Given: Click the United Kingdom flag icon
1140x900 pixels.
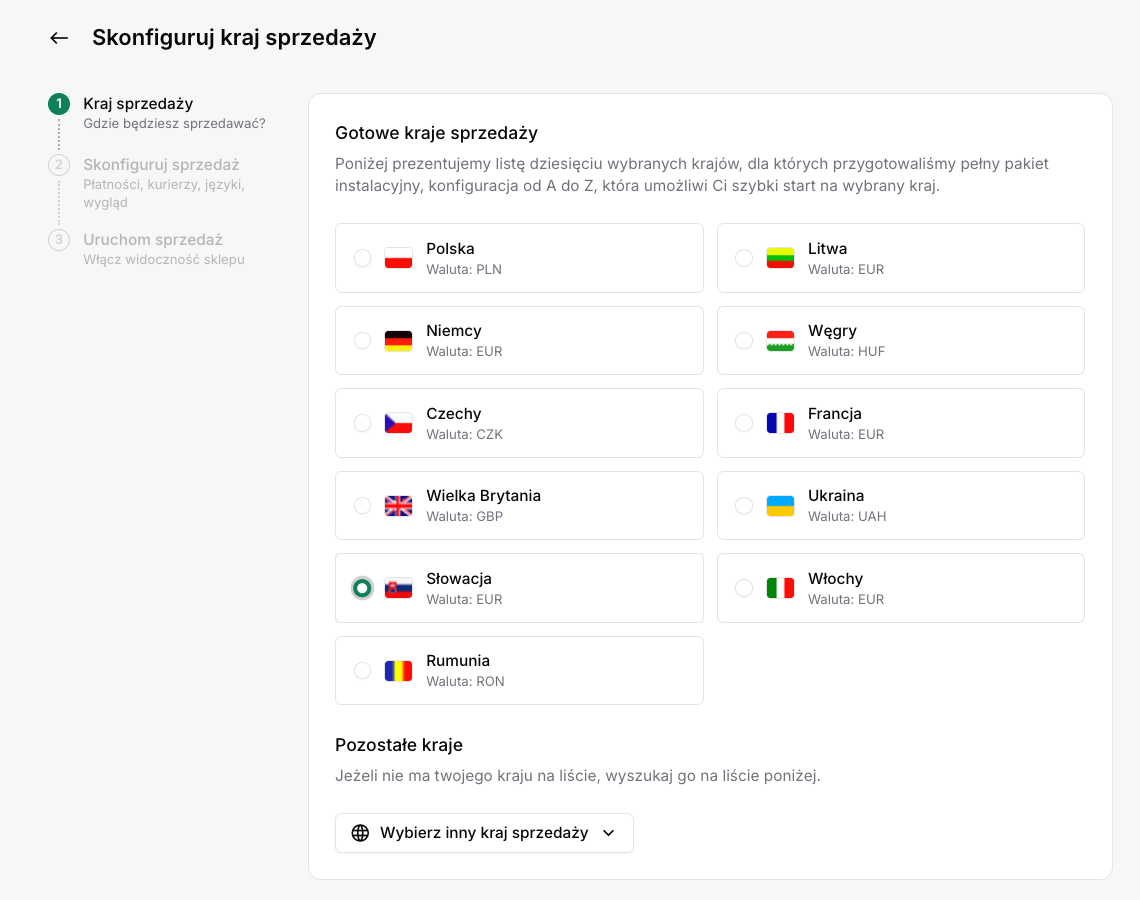Looking at the screenshot, I should pos(398,505).
